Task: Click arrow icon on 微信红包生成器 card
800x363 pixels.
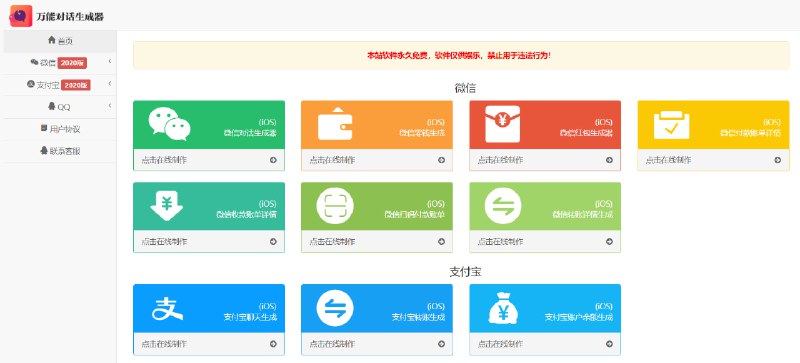Action: (609, 160)
